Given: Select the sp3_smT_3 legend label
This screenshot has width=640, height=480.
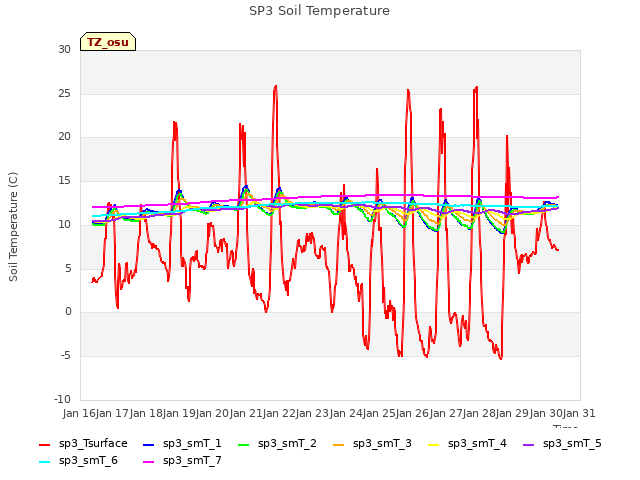Looking at the screenshot, I should [x=382, y=444].
